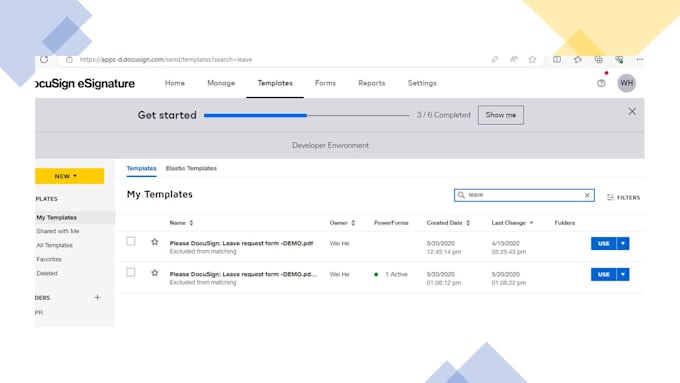Click the search magnifier icon
The width and height of the screenshot is (680, 383).
click(x=461, y=195)
